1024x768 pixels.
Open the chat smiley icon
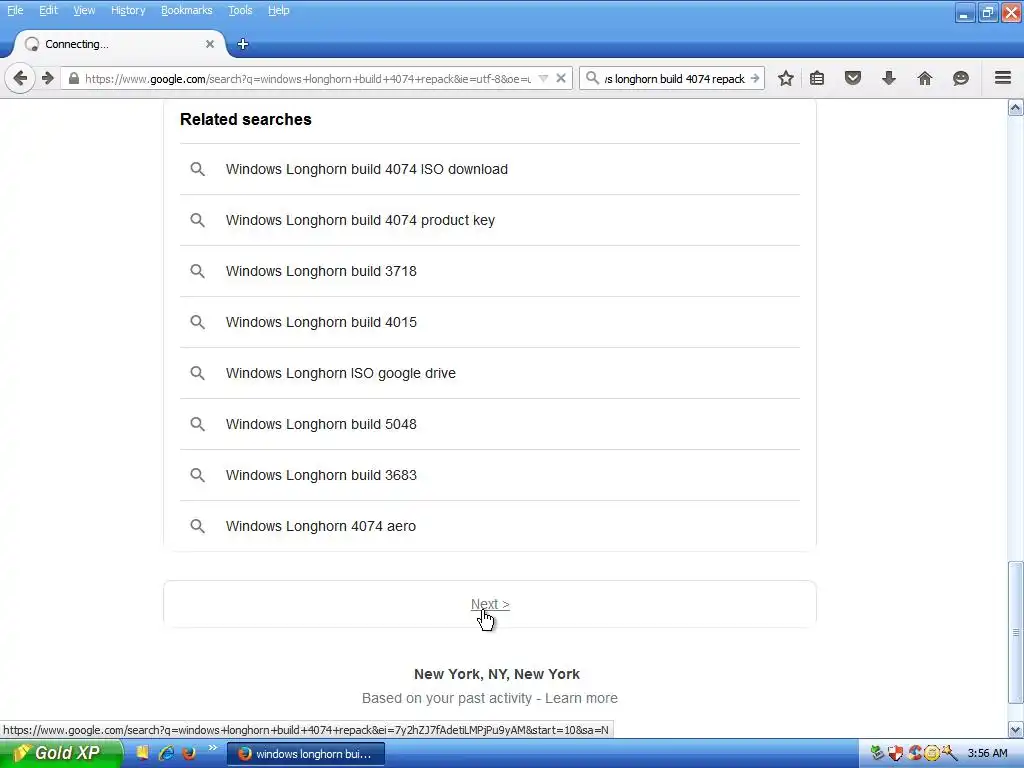coord(960,78)
